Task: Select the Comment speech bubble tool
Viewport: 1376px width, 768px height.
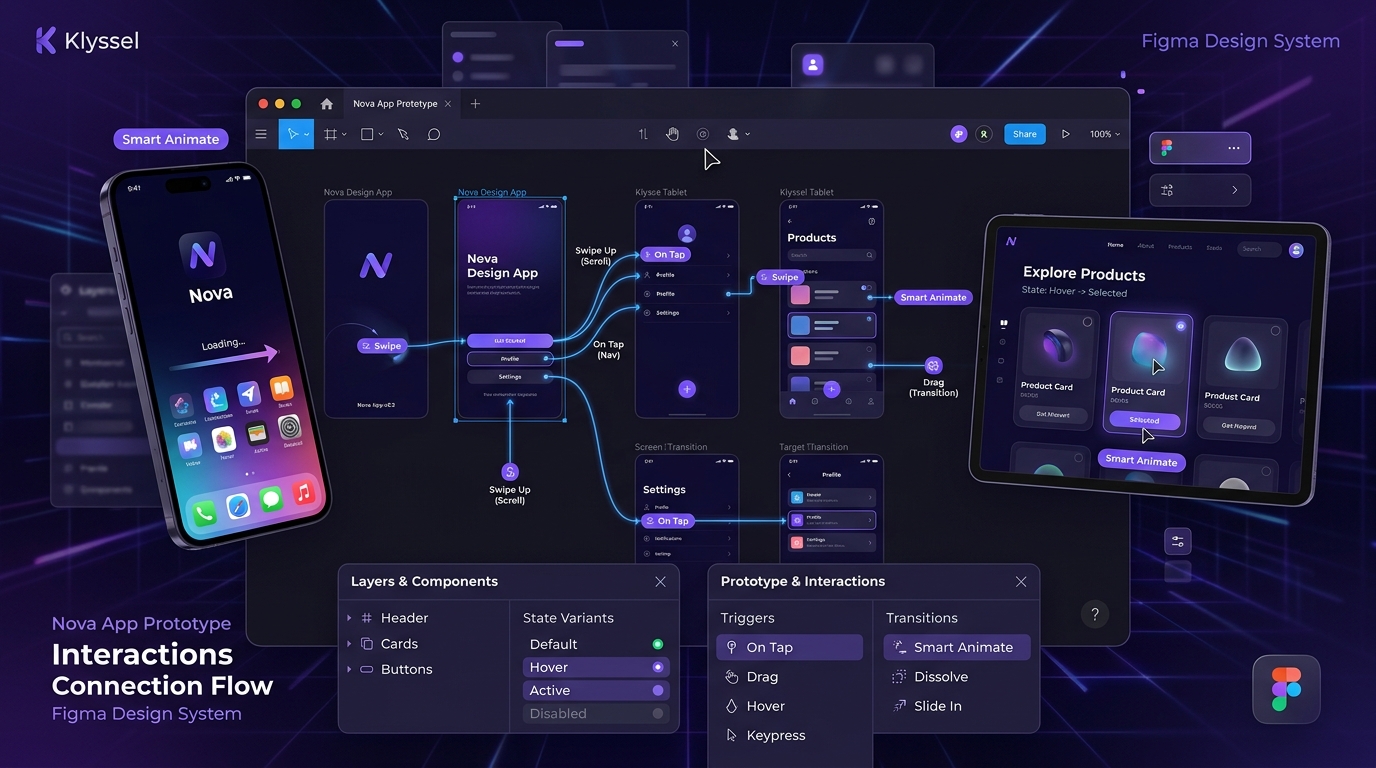Action: tap(434, 134)
